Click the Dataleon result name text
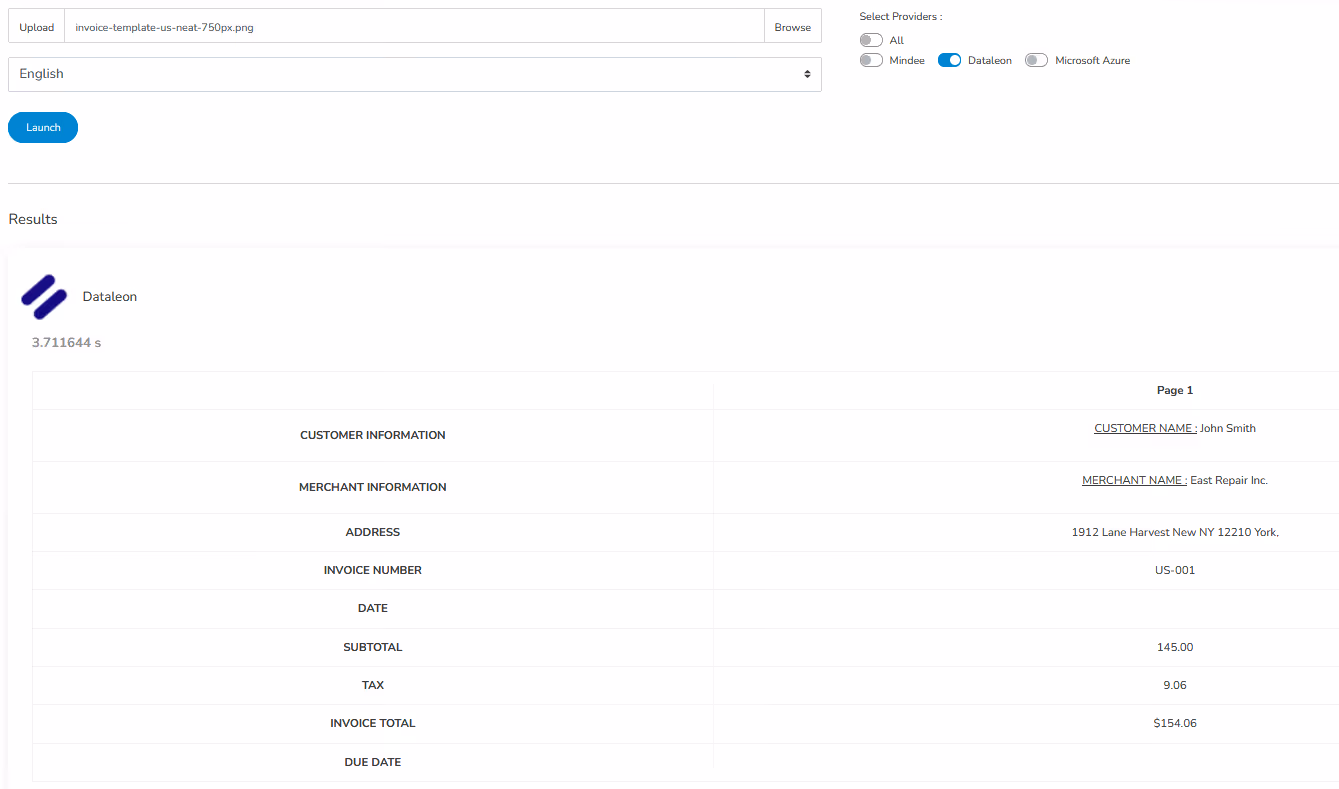This screenshot has height=789, width=1339. pos(110,297)
